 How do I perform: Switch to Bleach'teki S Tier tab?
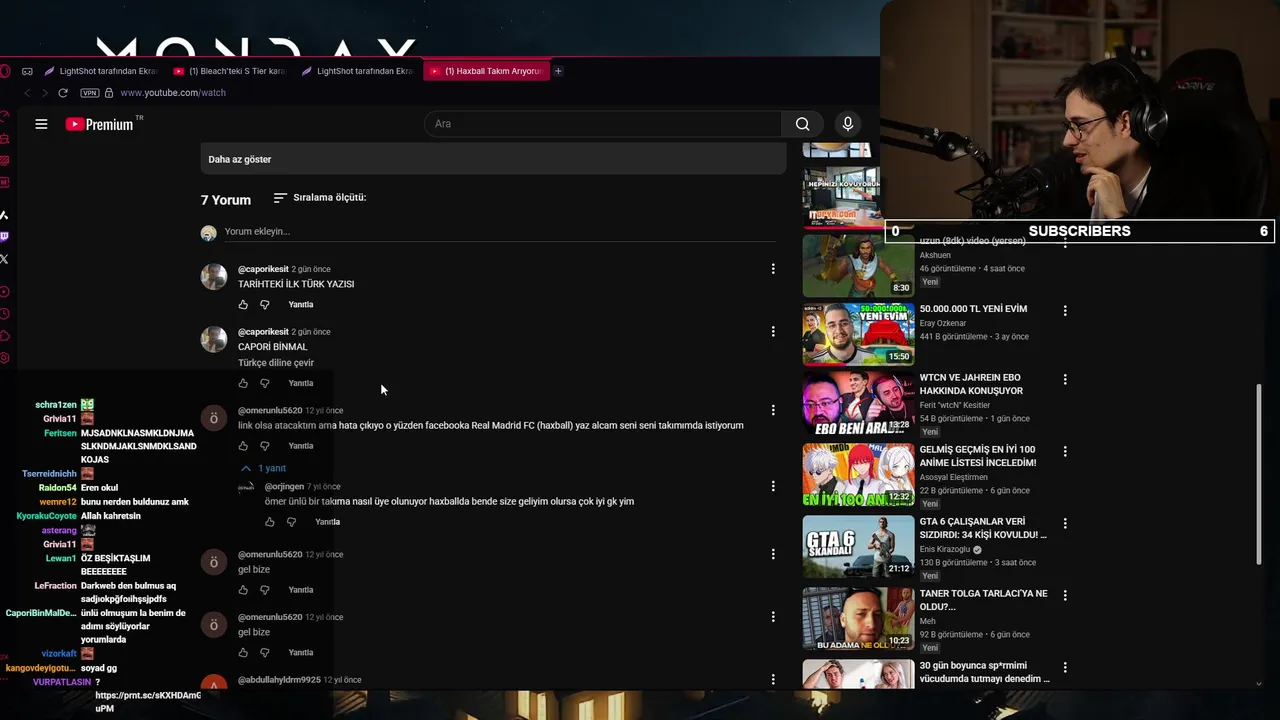click(229, 71)
